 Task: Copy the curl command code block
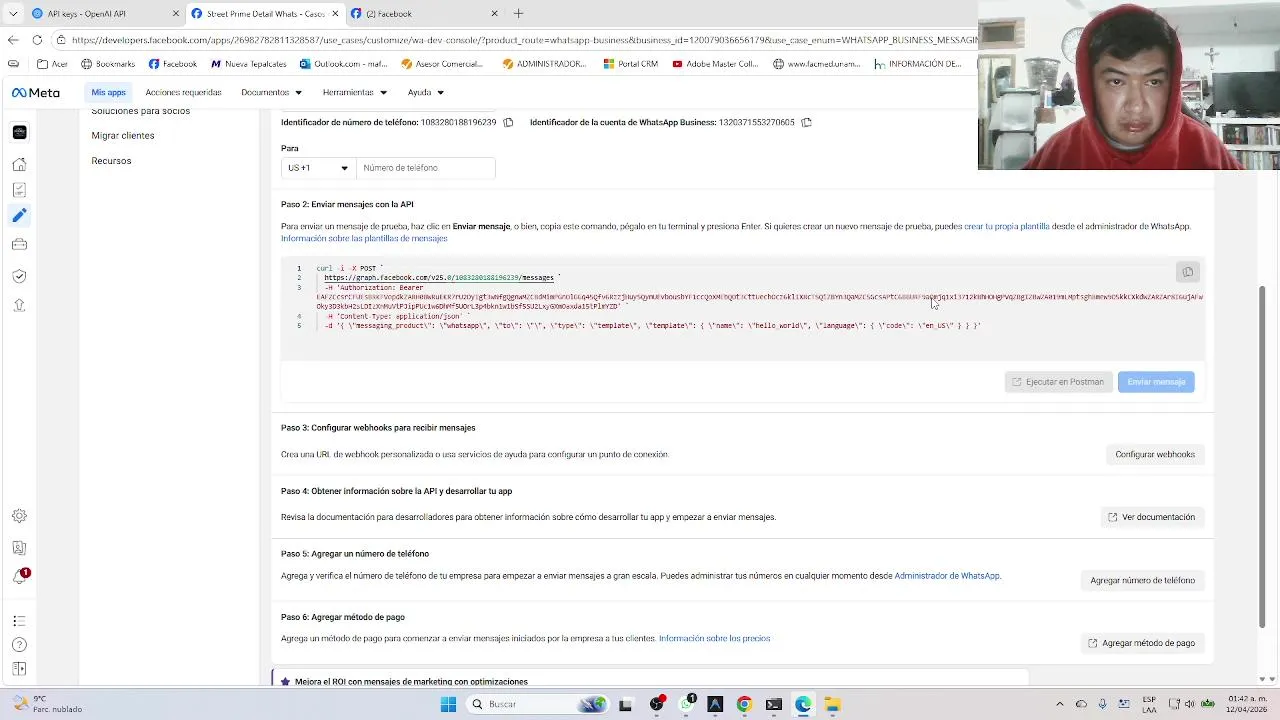pyautogui.click(x=1187, y=272)
